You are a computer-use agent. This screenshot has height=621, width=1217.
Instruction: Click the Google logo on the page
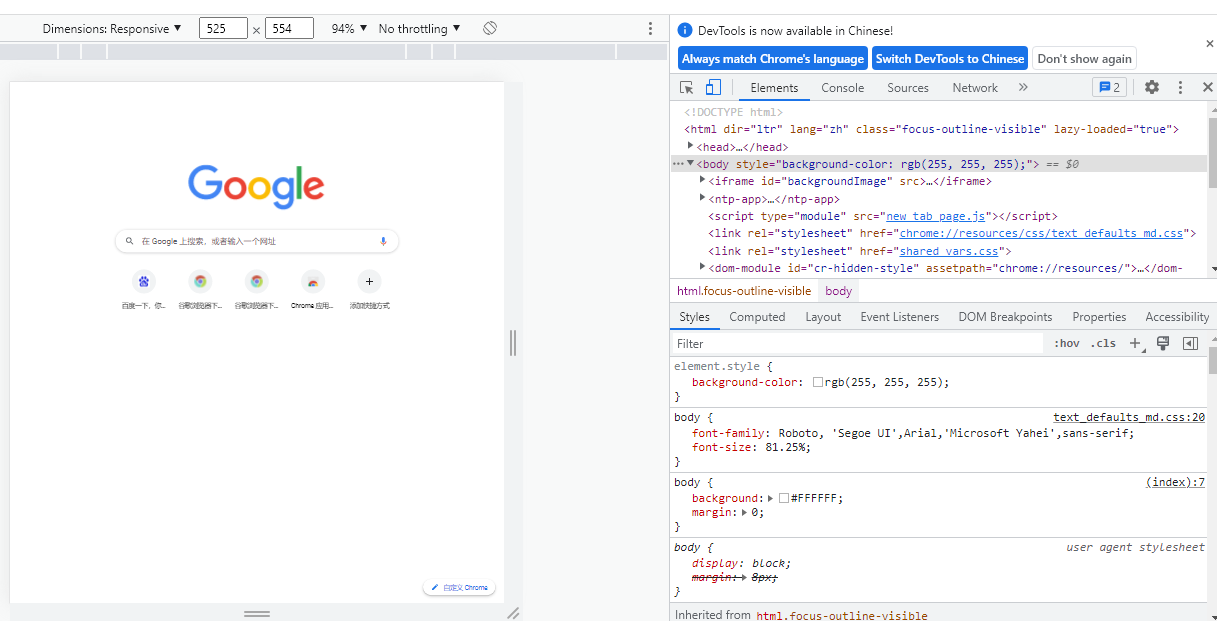pos(256,186)
